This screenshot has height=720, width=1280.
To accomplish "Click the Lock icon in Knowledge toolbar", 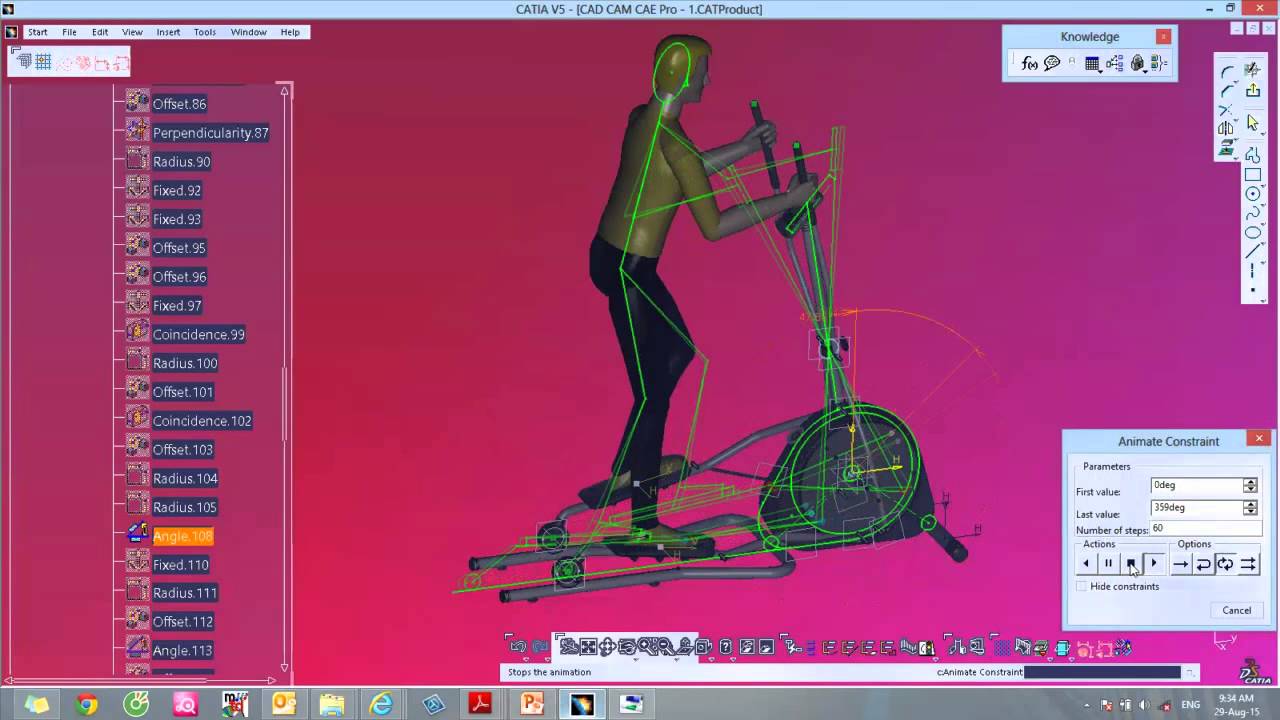I will click(x=1137, y=64).
